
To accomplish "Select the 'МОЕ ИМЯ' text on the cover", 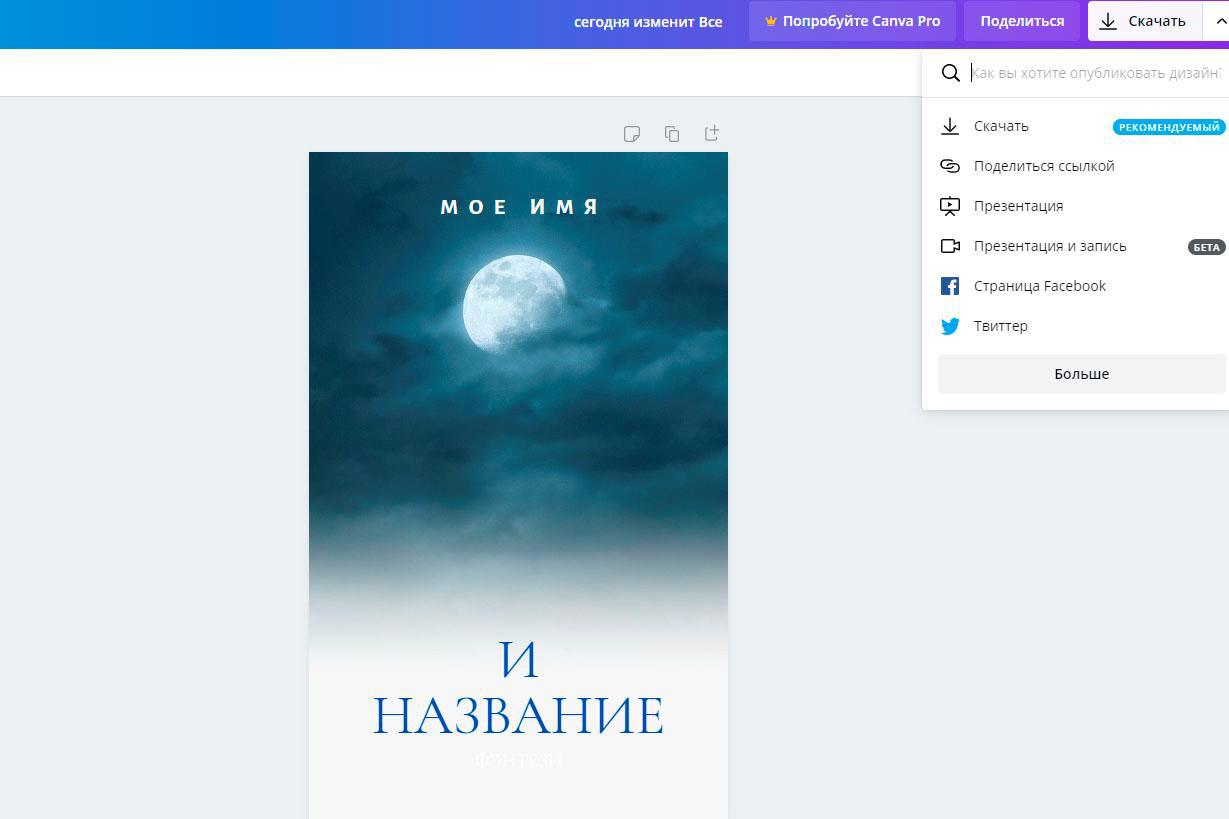I will pos(519,207).
